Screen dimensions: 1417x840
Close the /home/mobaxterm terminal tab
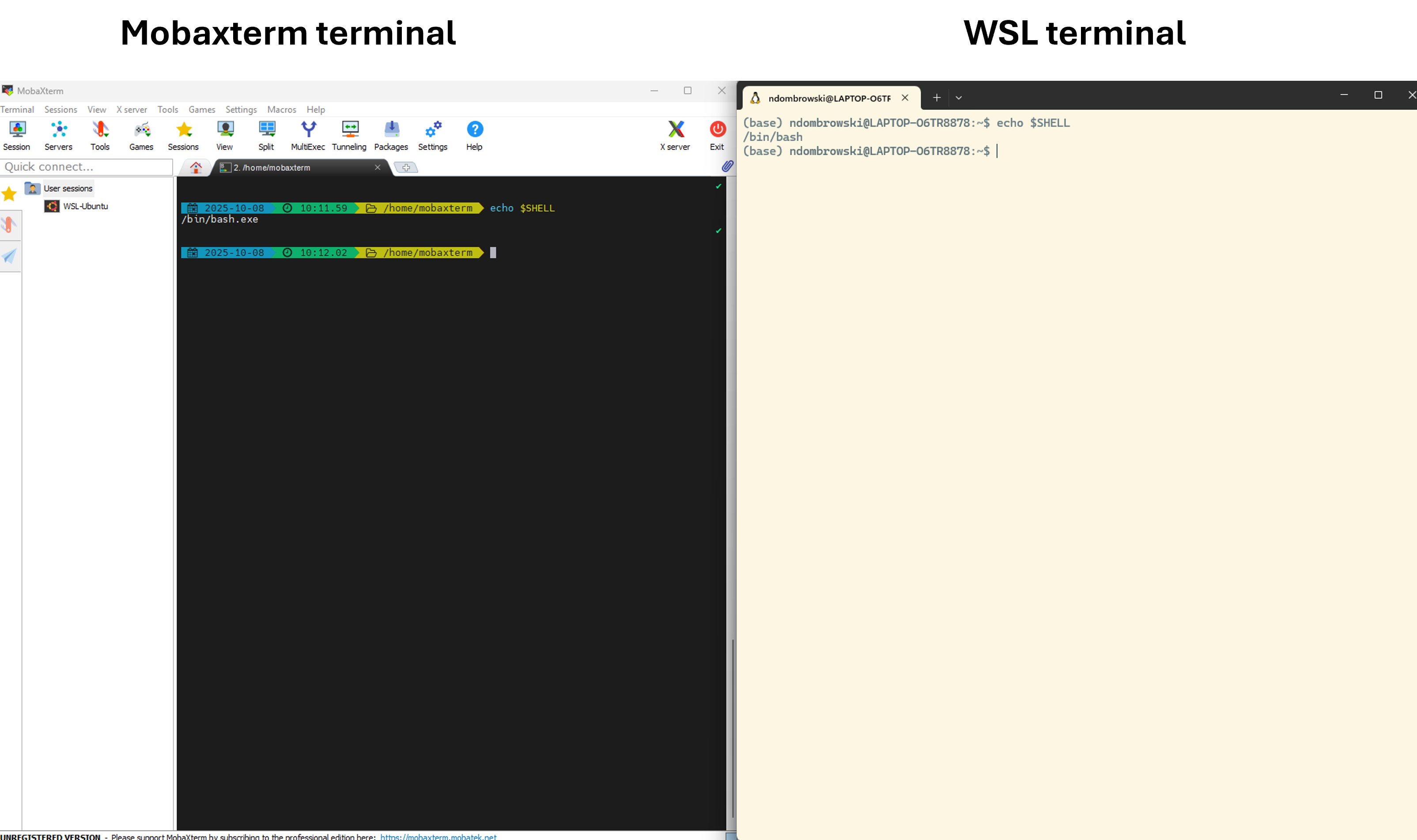tap(378, 168)
